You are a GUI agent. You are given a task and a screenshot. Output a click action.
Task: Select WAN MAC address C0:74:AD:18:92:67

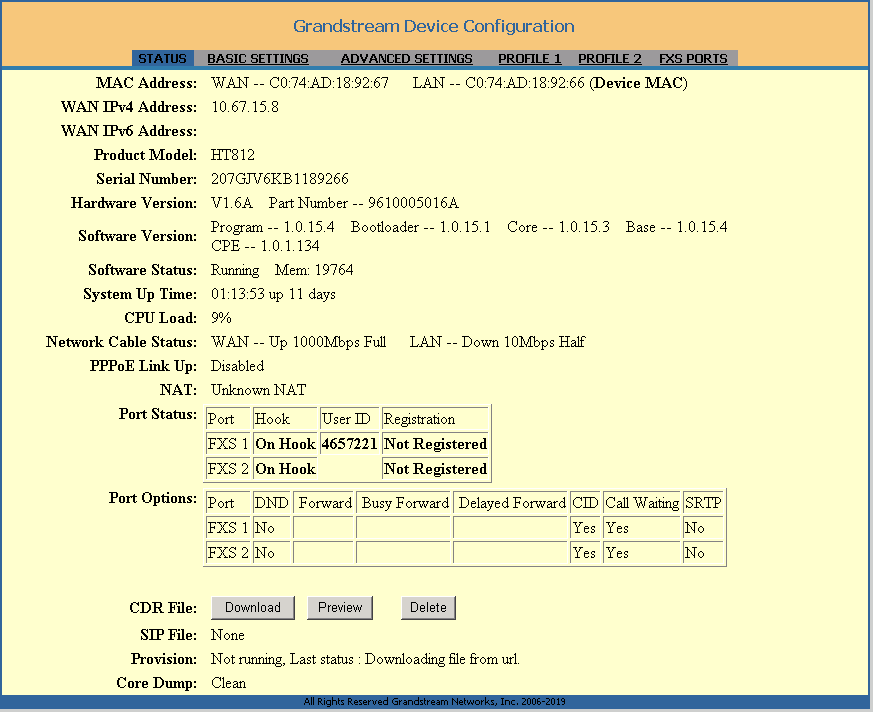coord(329,83)
